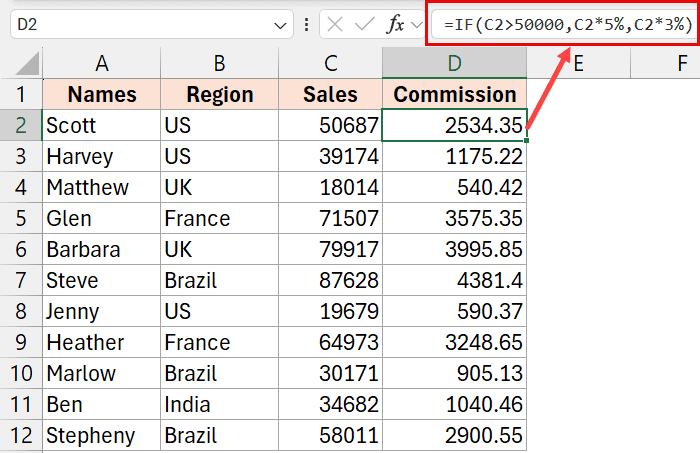Select row 12 header
The width and height of the screenshot is (700, 453).
click(x=21, y=435)
